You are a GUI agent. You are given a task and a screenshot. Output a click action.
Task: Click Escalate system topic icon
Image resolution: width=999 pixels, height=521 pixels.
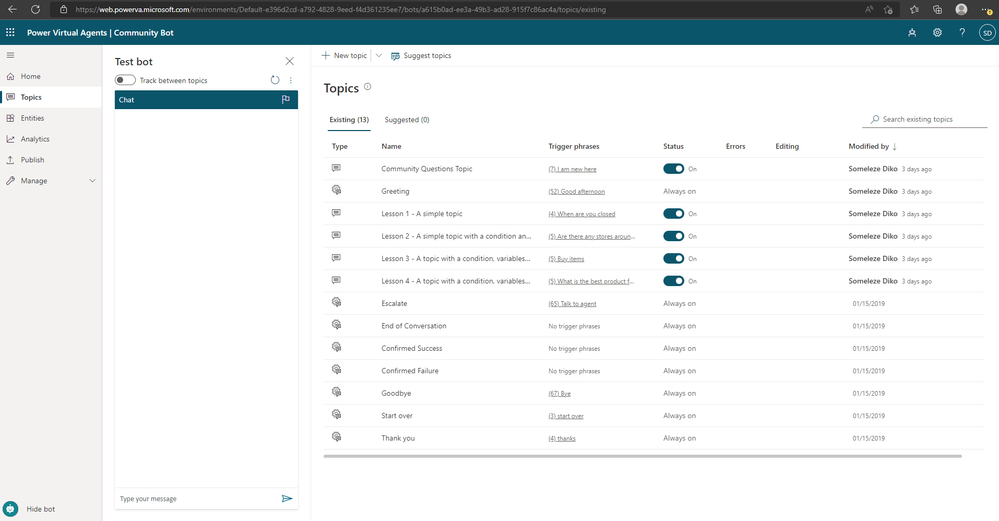coord(336,302)
